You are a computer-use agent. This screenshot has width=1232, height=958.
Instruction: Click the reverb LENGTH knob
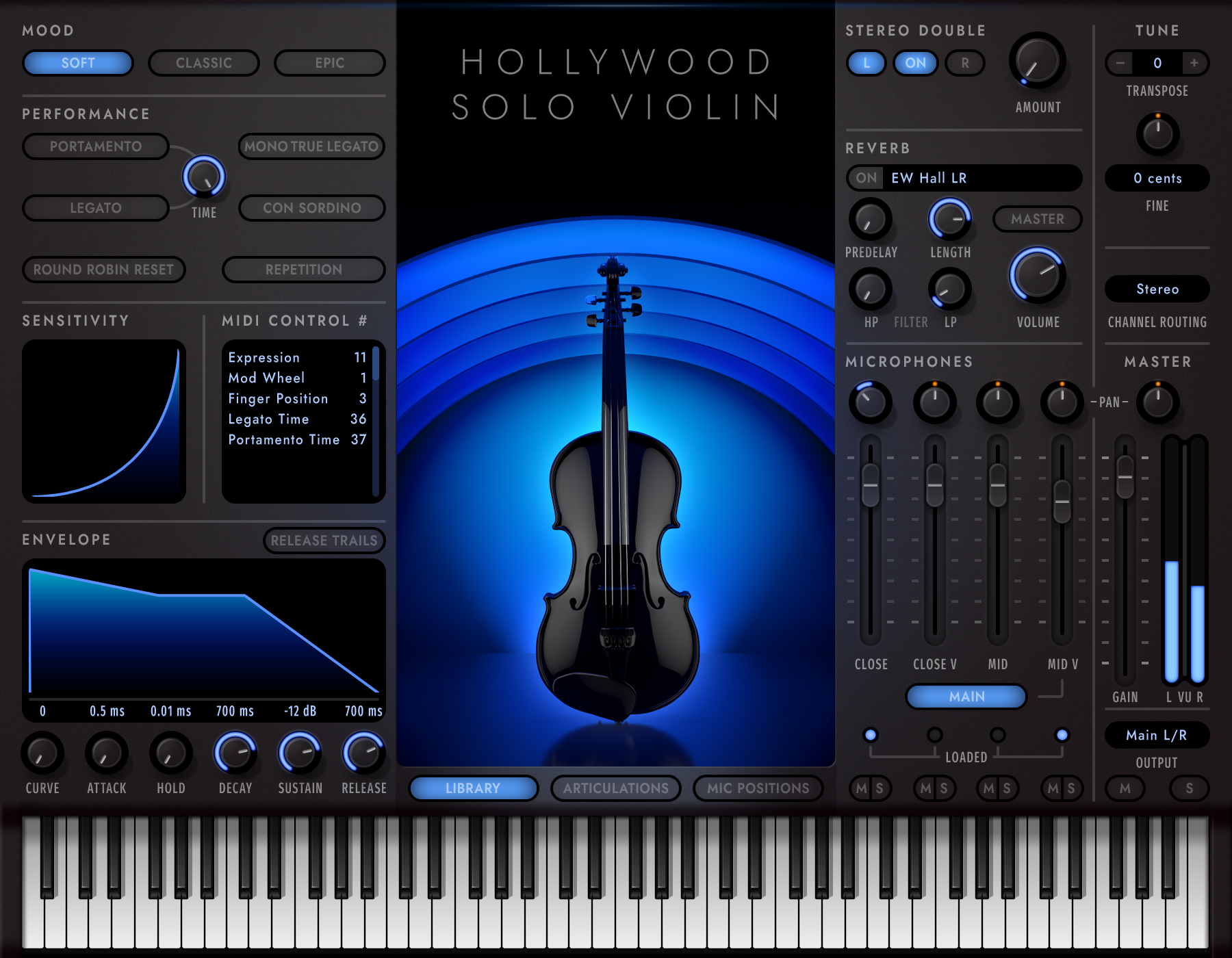point(950,220)
